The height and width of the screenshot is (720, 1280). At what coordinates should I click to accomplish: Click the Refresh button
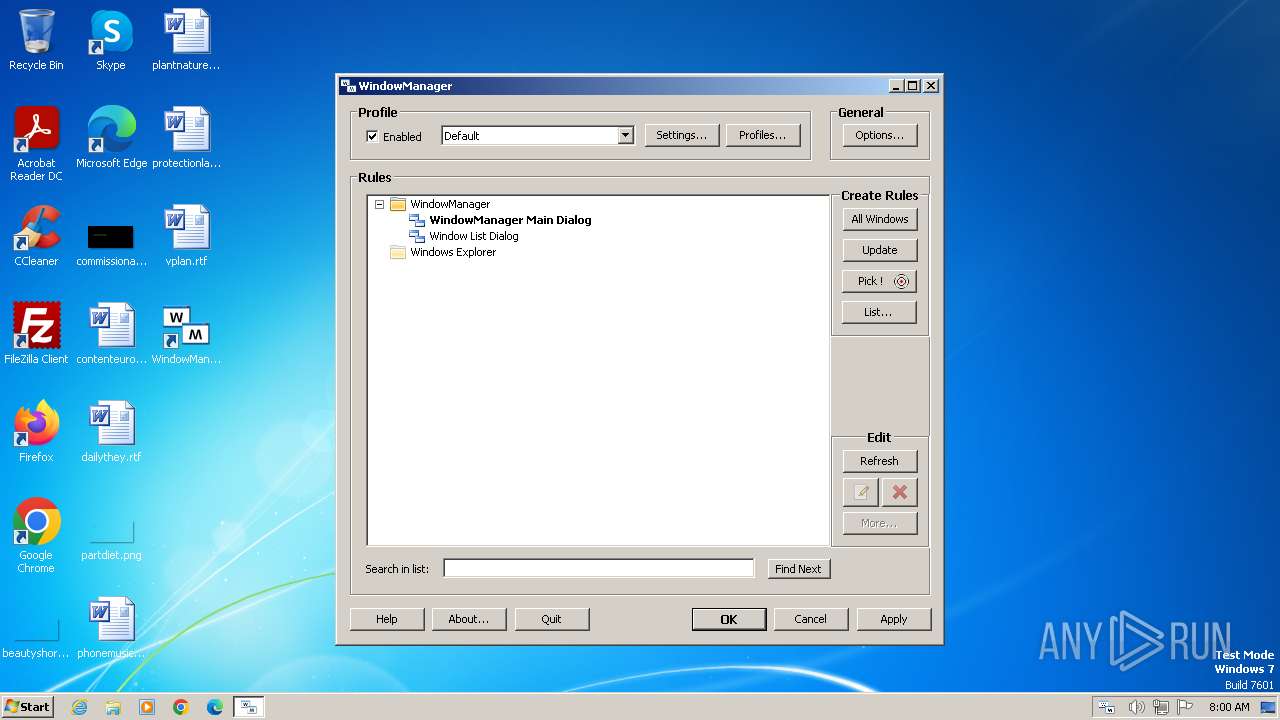click(879, 461)
